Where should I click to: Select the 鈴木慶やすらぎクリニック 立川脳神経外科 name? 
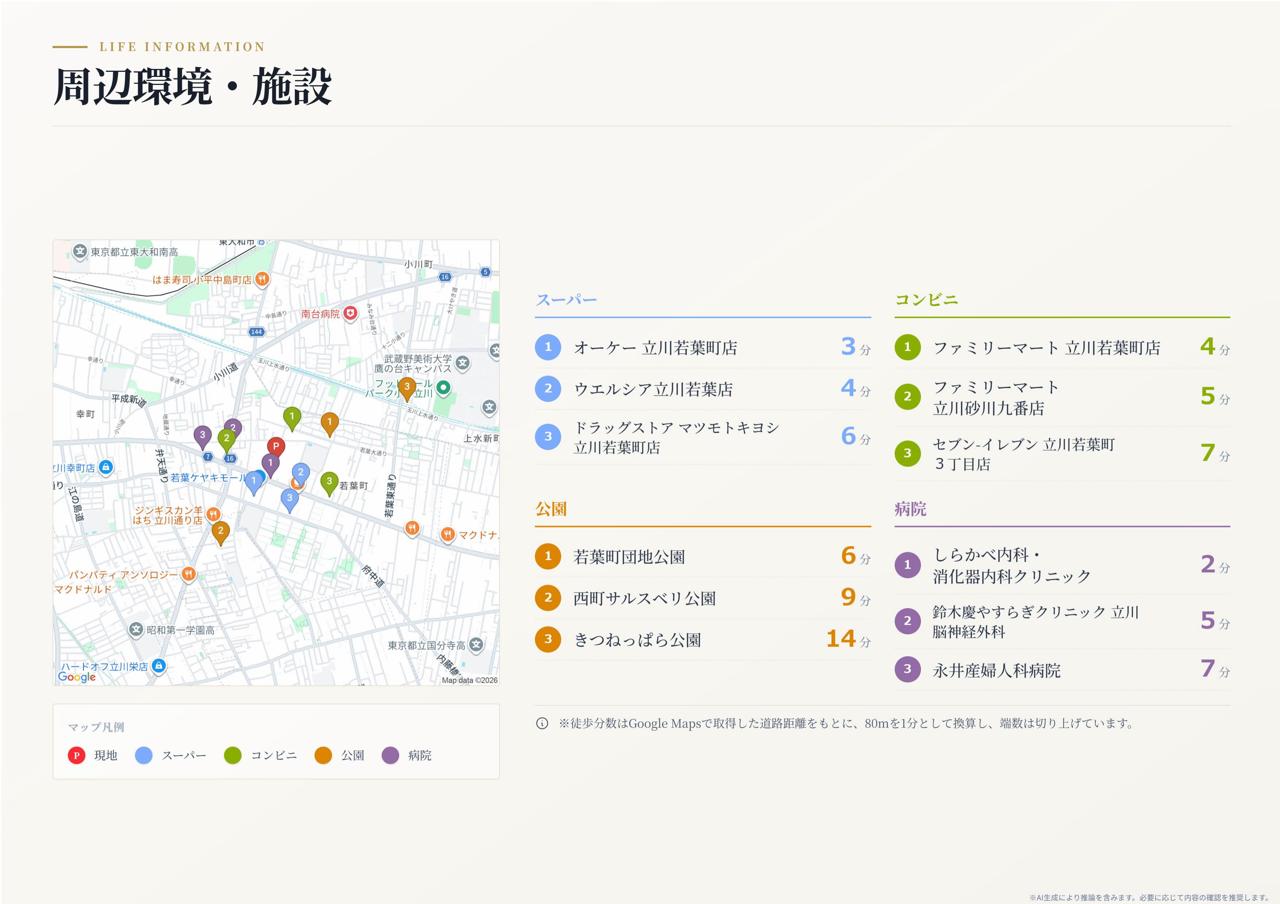[1036, 621]
